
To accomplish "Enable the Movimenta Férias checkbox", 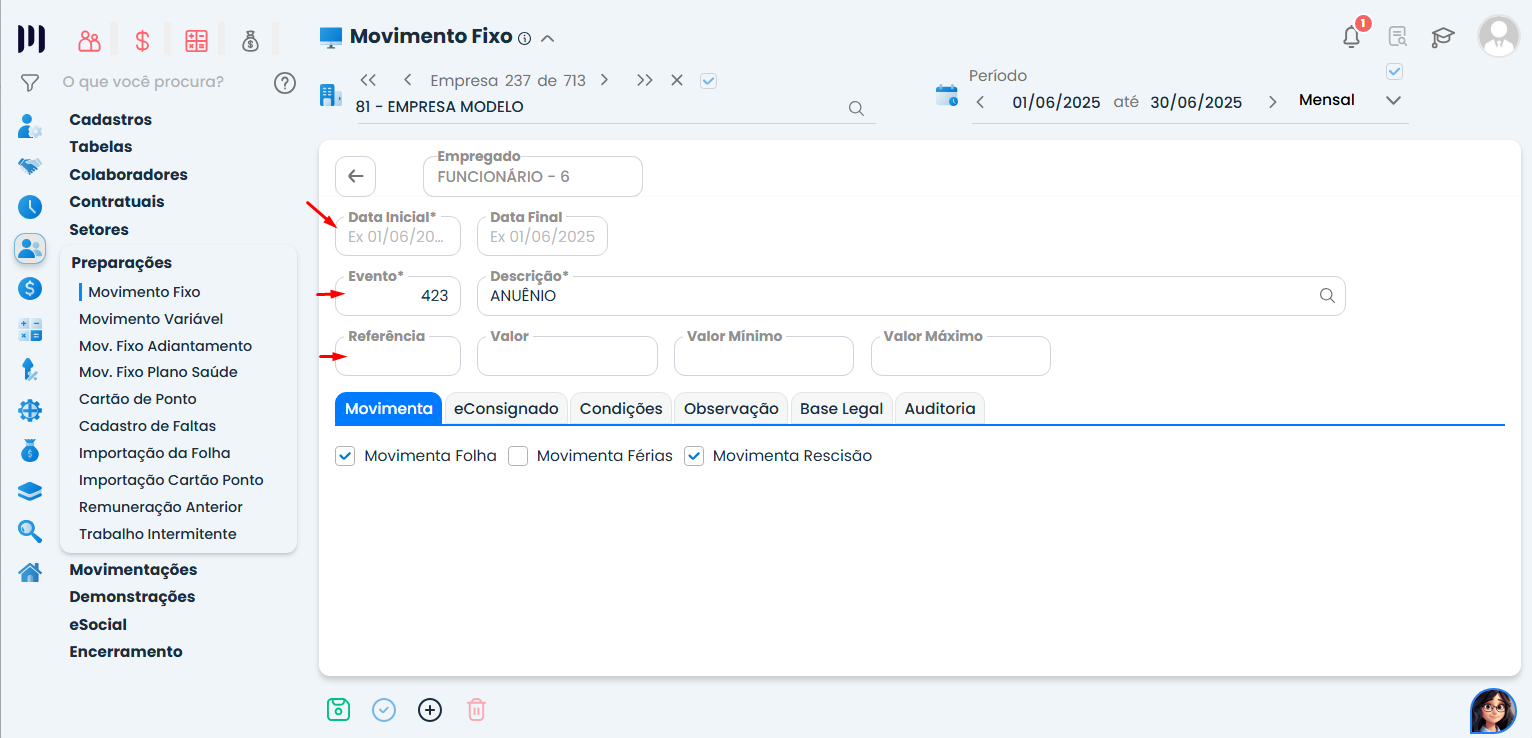I will pyautogui.click(x=518, y=456).
